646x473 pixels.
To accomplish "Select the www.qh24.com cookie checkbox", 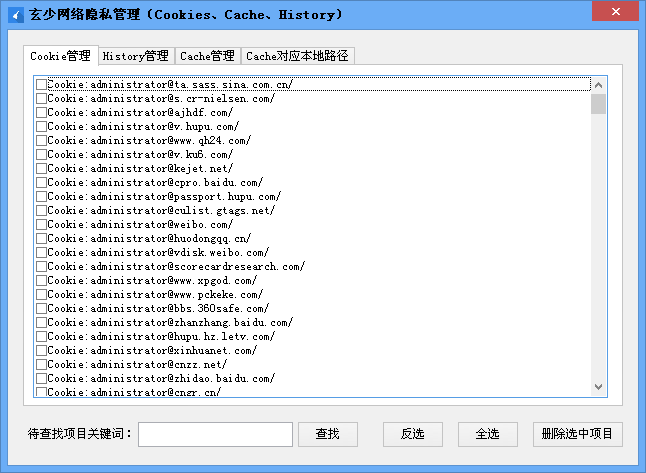I will click(41, 140).
